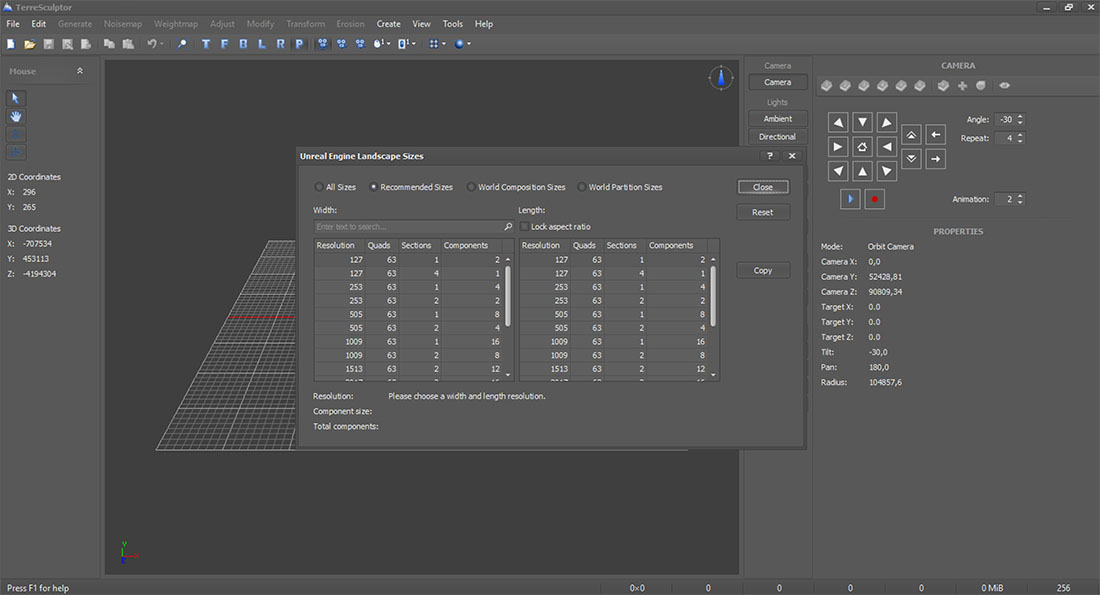Select the hand pan mouse tool
Viewport: 1100px width, 595px height.
(15, 116)
